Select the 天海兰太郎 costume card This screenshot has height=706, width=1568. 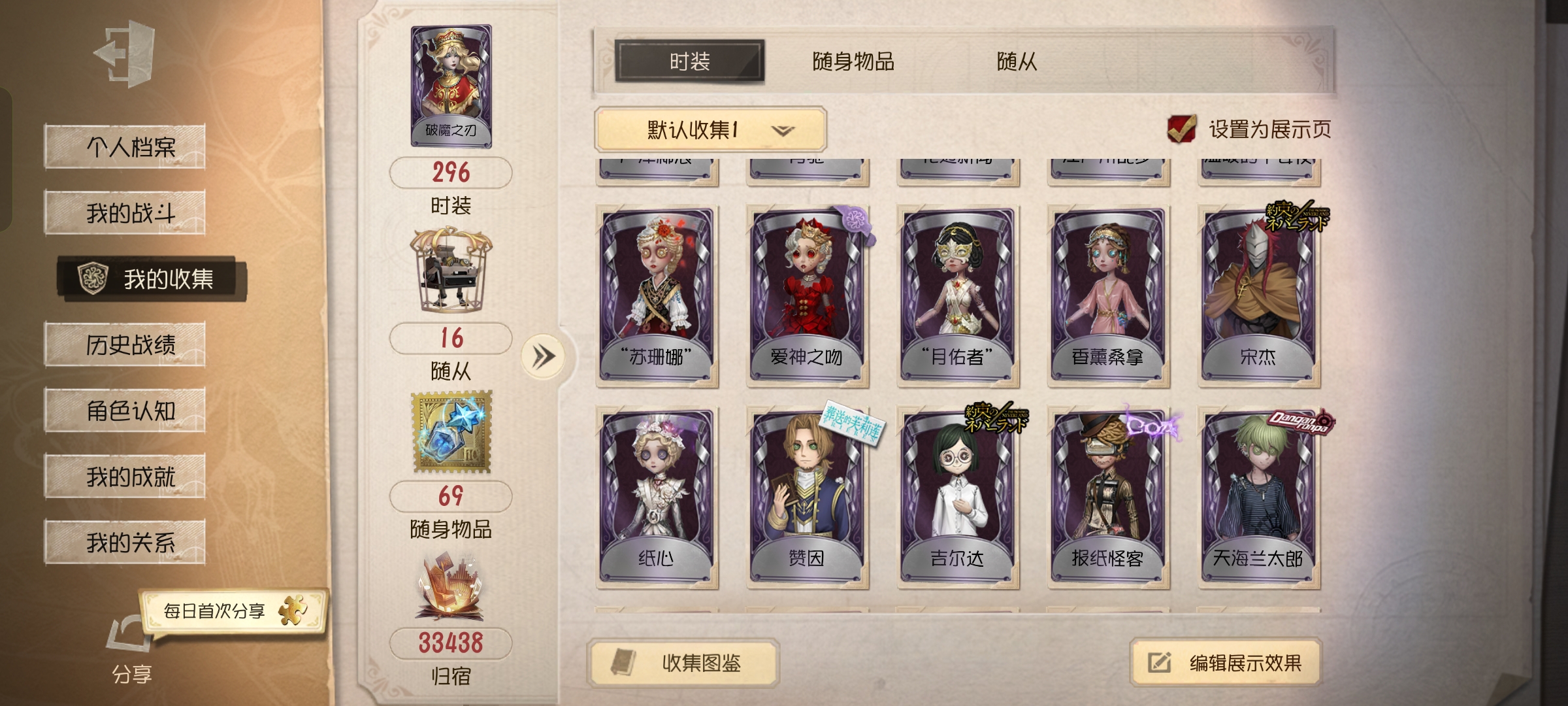click(1259, 497)
